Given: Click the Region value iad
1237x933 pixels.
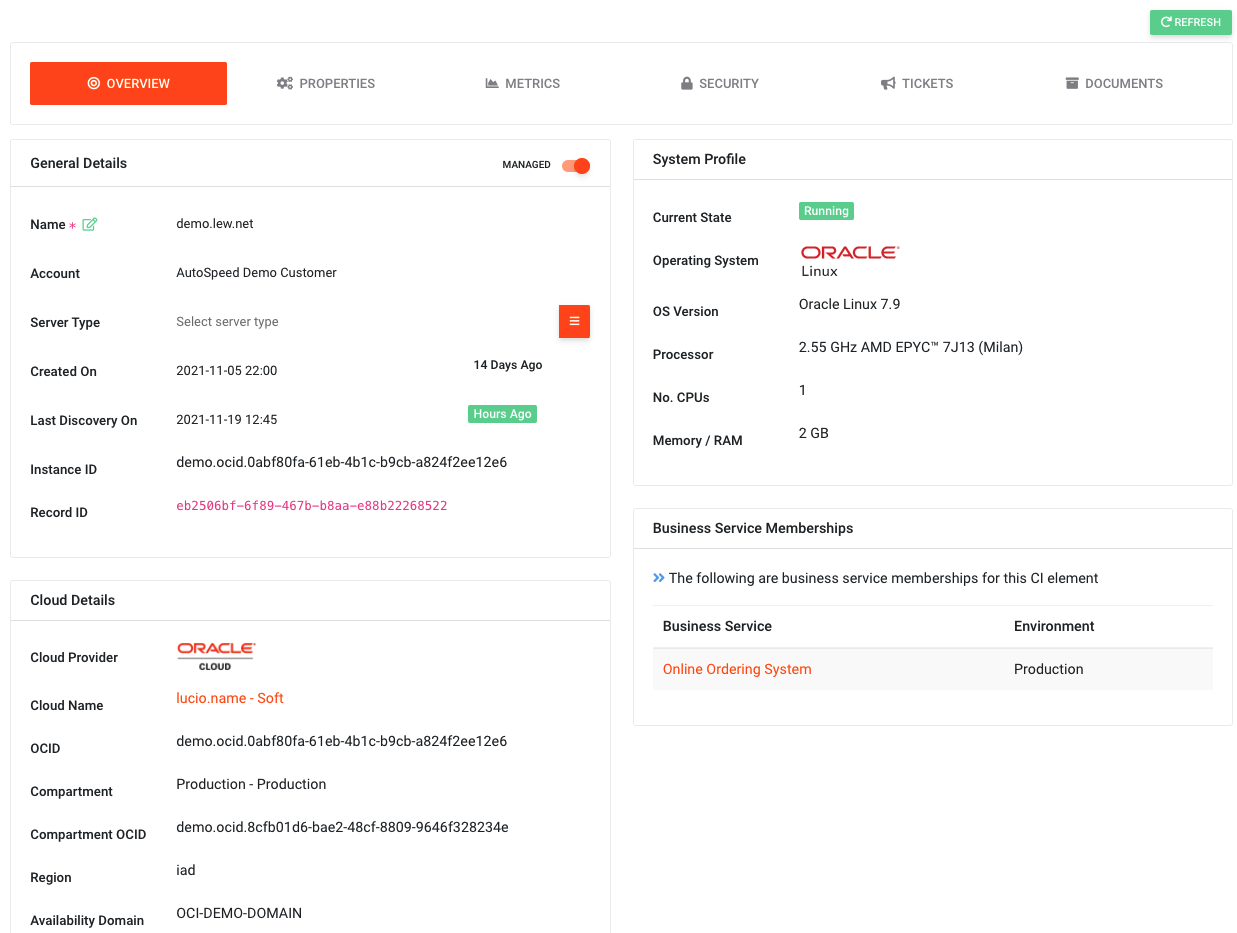Looking at the screenshot, I should click(186, 870).
